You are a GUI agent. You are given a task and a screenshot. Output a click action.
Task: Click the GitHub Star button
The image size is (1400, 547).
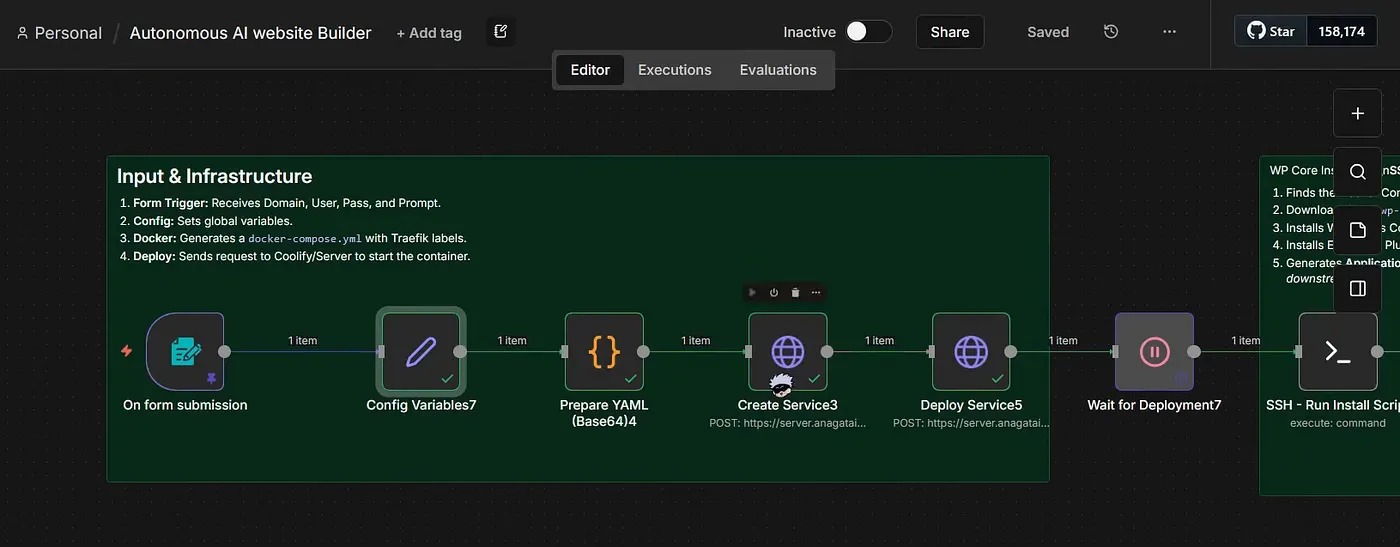coord(1270,32)
